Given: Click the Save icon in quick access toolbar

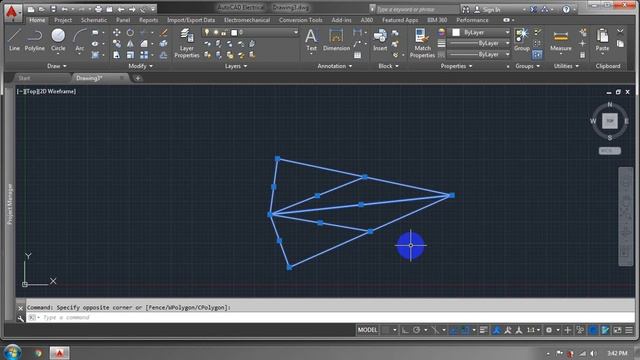Looking at the screenshot, I should pos(53,9).
